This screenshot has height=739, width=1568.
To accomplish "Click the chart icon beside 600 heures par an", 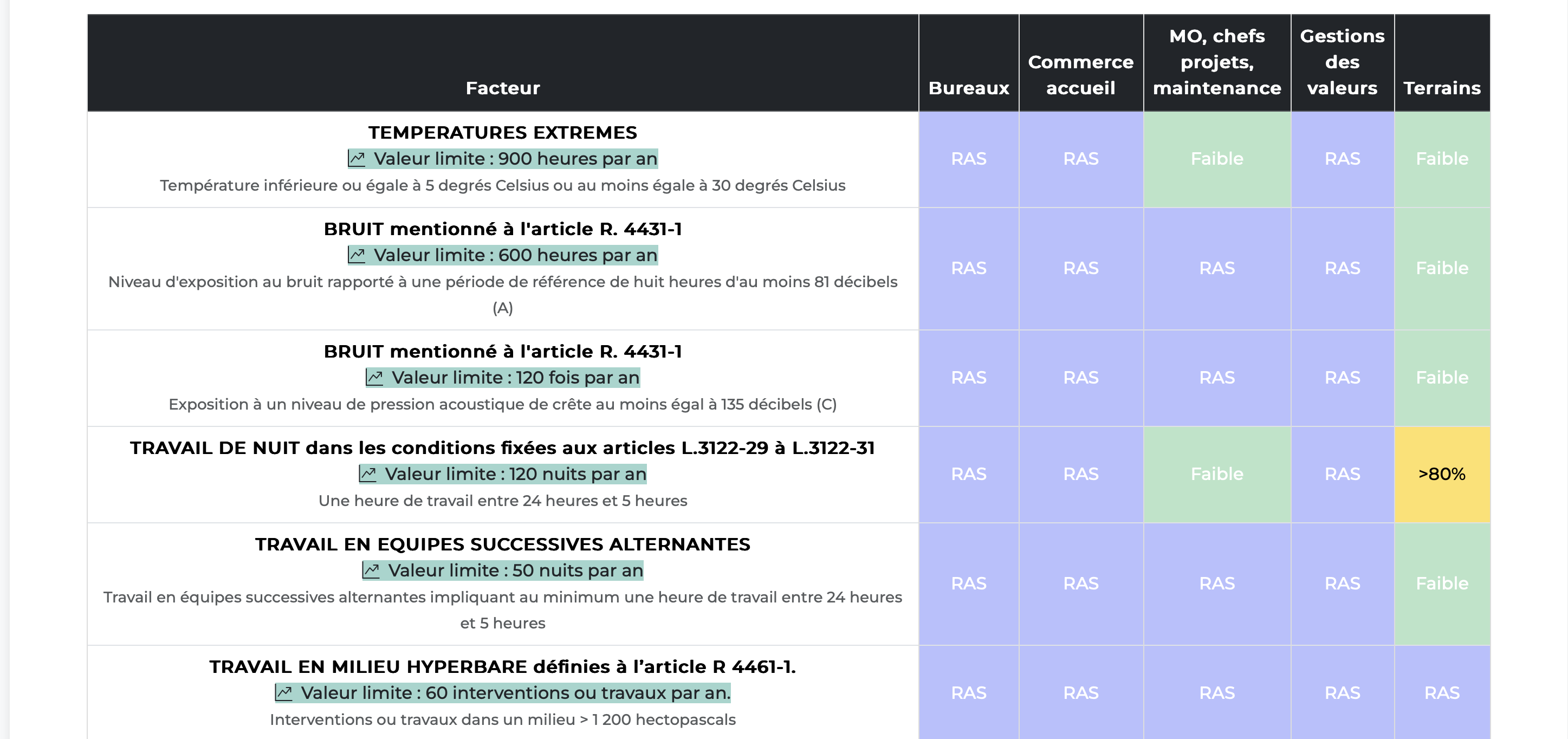I will [357, 255].
